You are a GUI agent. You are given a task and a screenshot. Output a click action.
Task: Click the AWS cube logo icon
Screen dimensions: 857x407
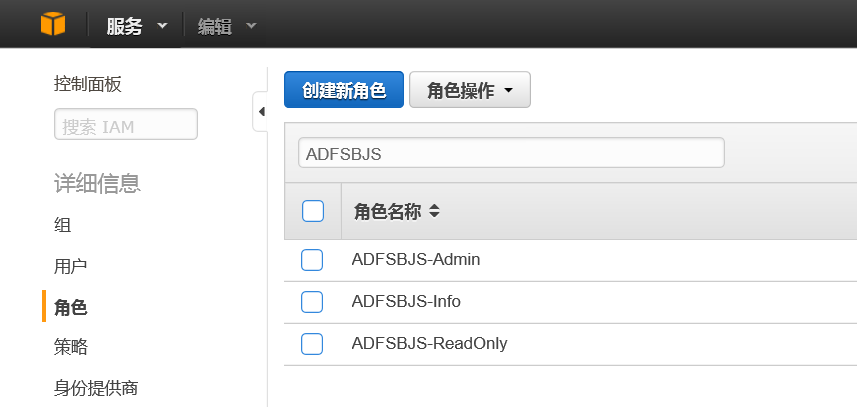click(52, 25)
